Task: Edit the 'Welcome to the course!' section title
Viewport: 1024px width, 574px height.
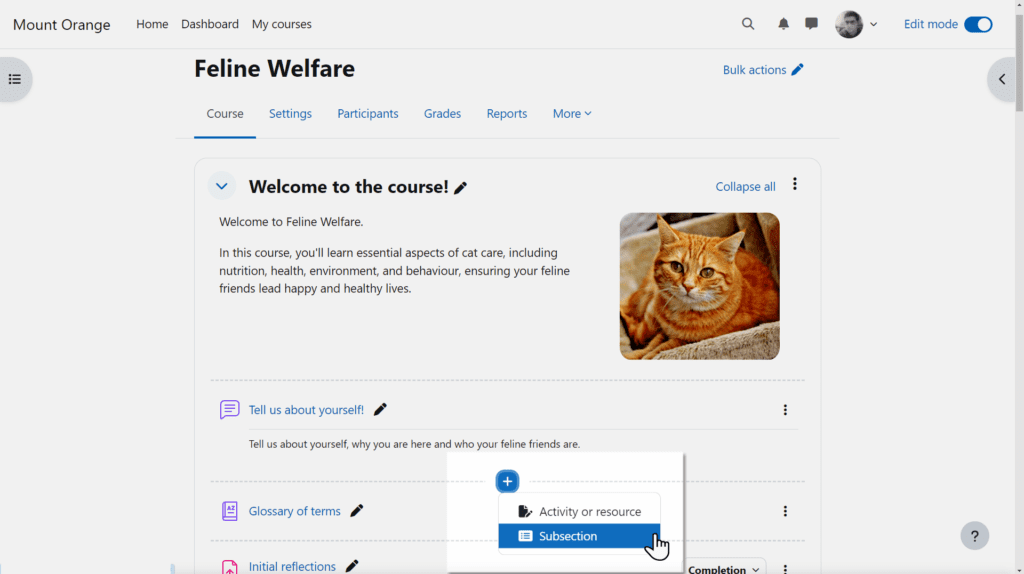Action: 461,188
